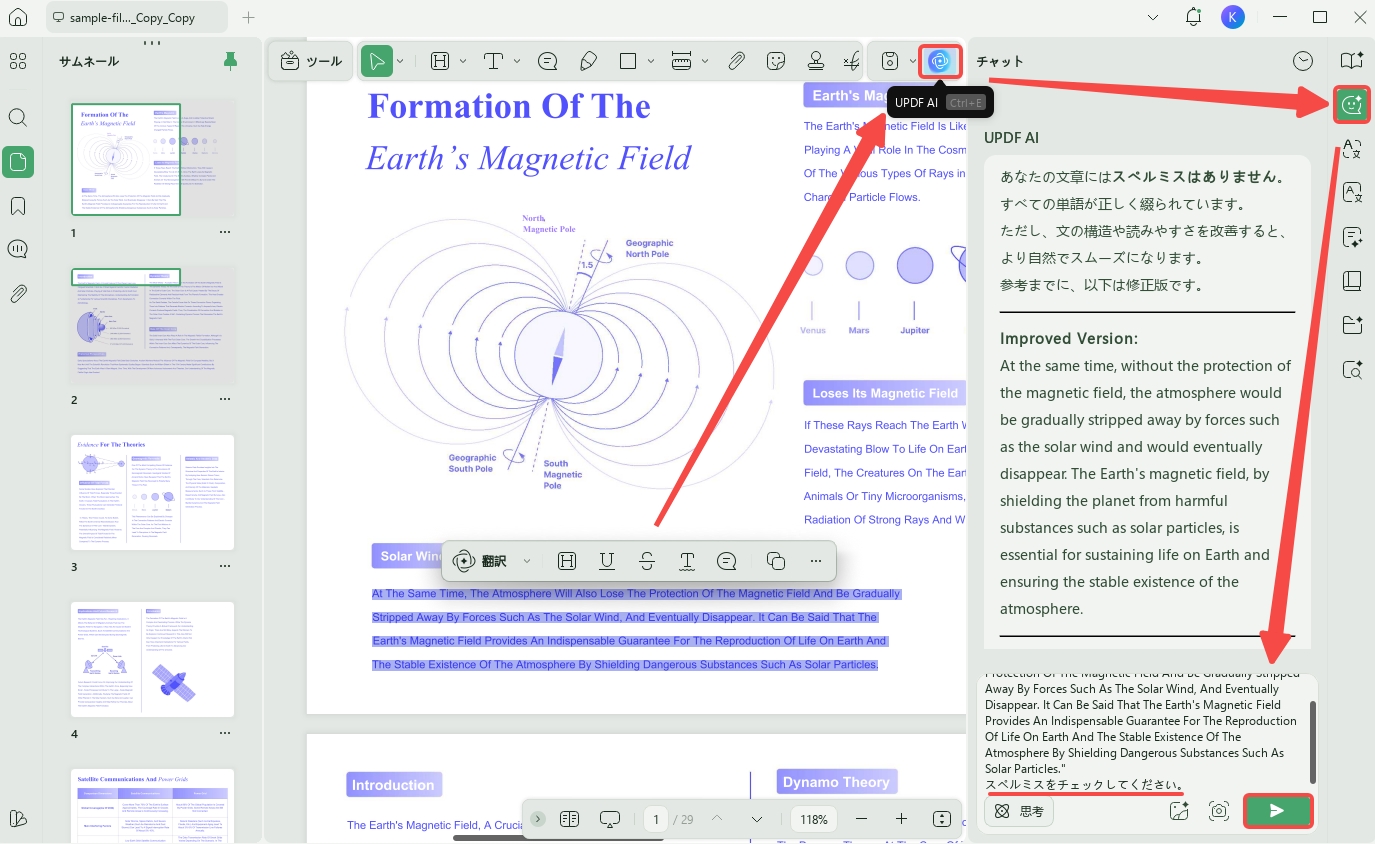Click translate icon with dashed corner frame
The height and width of the screenshot is (844, 1375).
pos(1352,149)
